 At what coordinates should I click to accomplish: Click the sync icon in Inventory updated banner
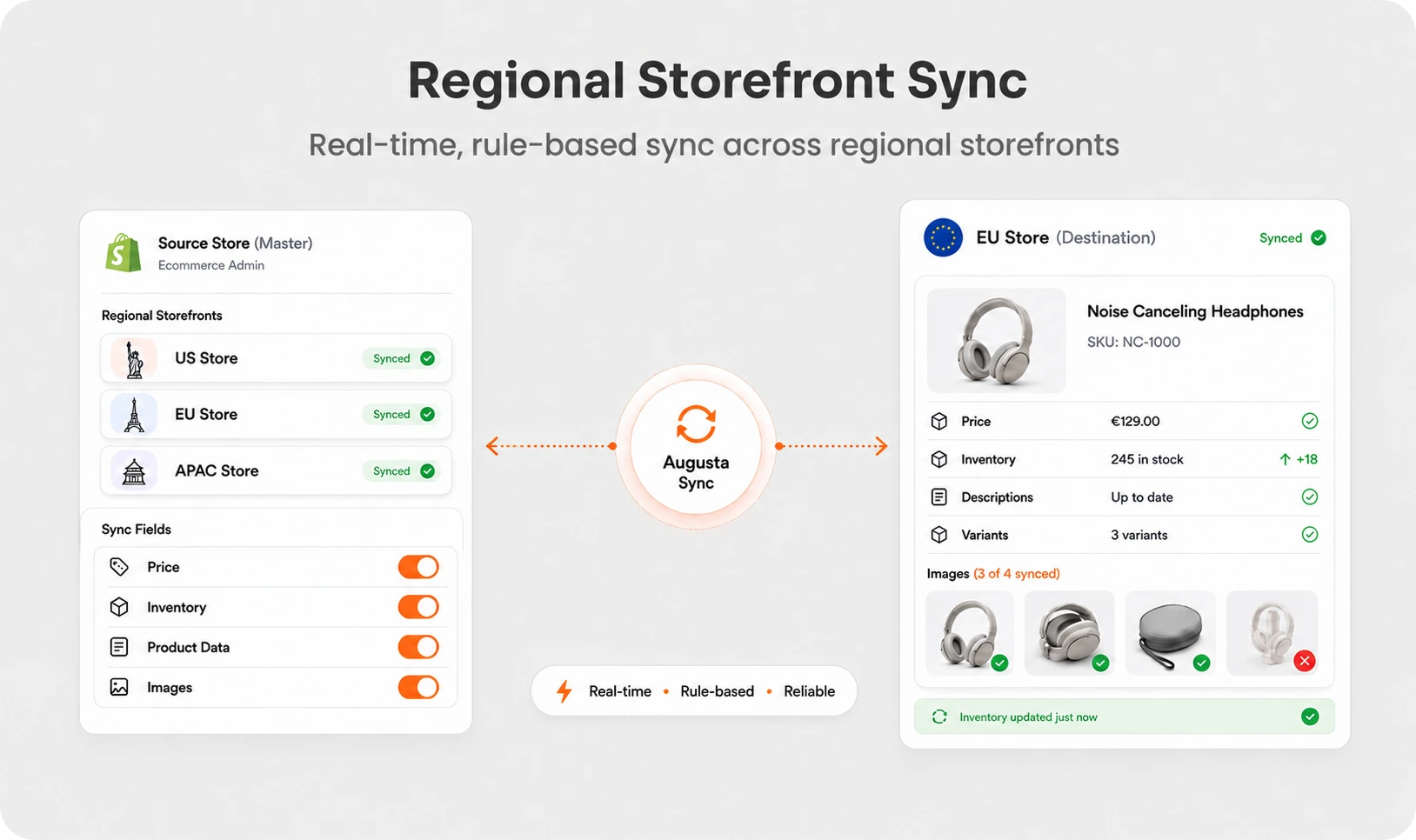coord(939,717)
